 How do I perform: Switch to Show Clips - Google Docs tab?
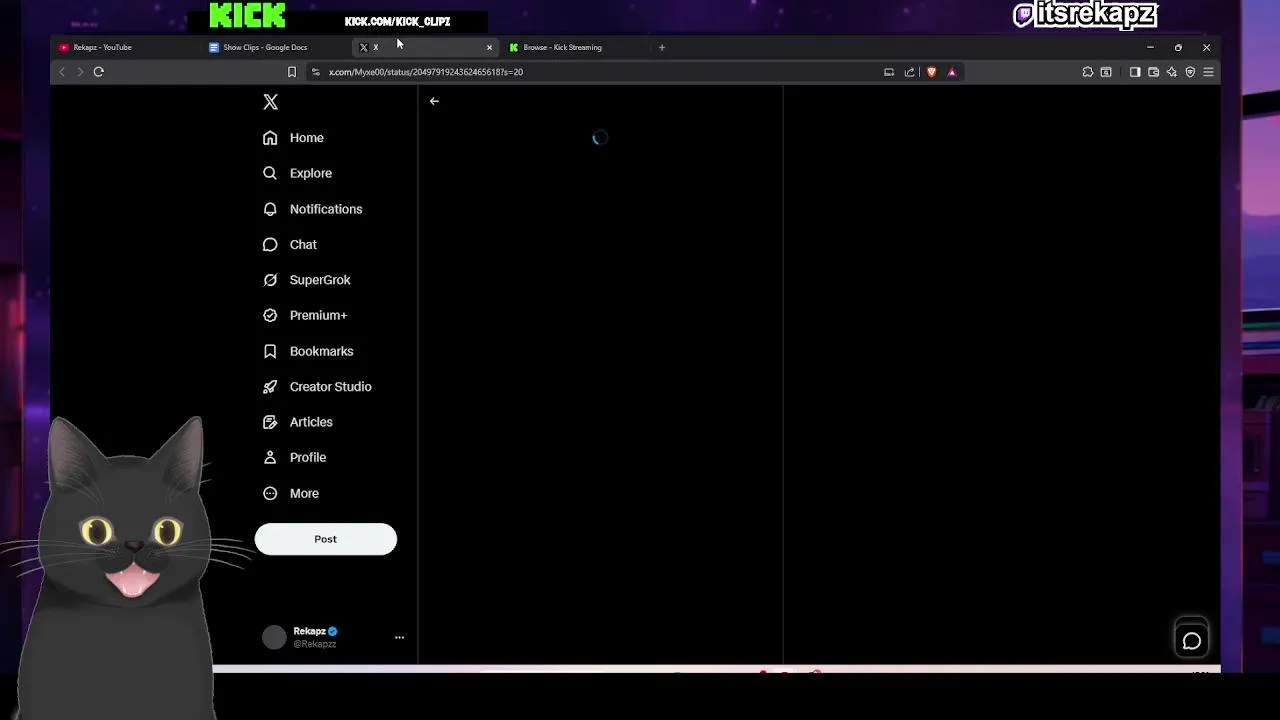[275, 47]
